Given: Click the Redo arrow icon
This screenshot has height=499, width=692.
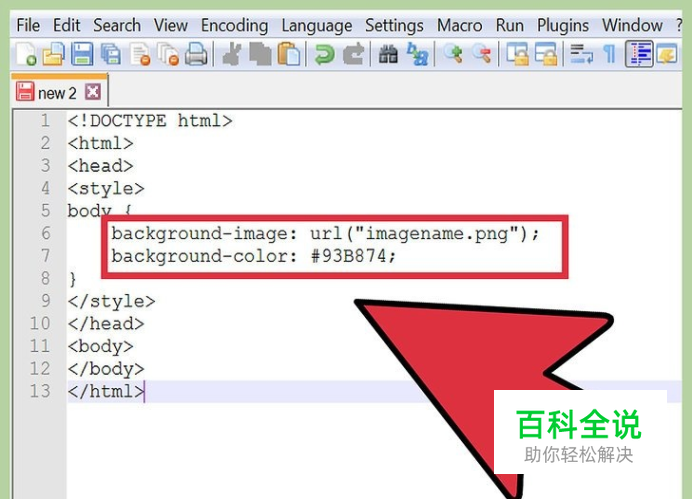Looking at the screenshot, I should 354,54.
